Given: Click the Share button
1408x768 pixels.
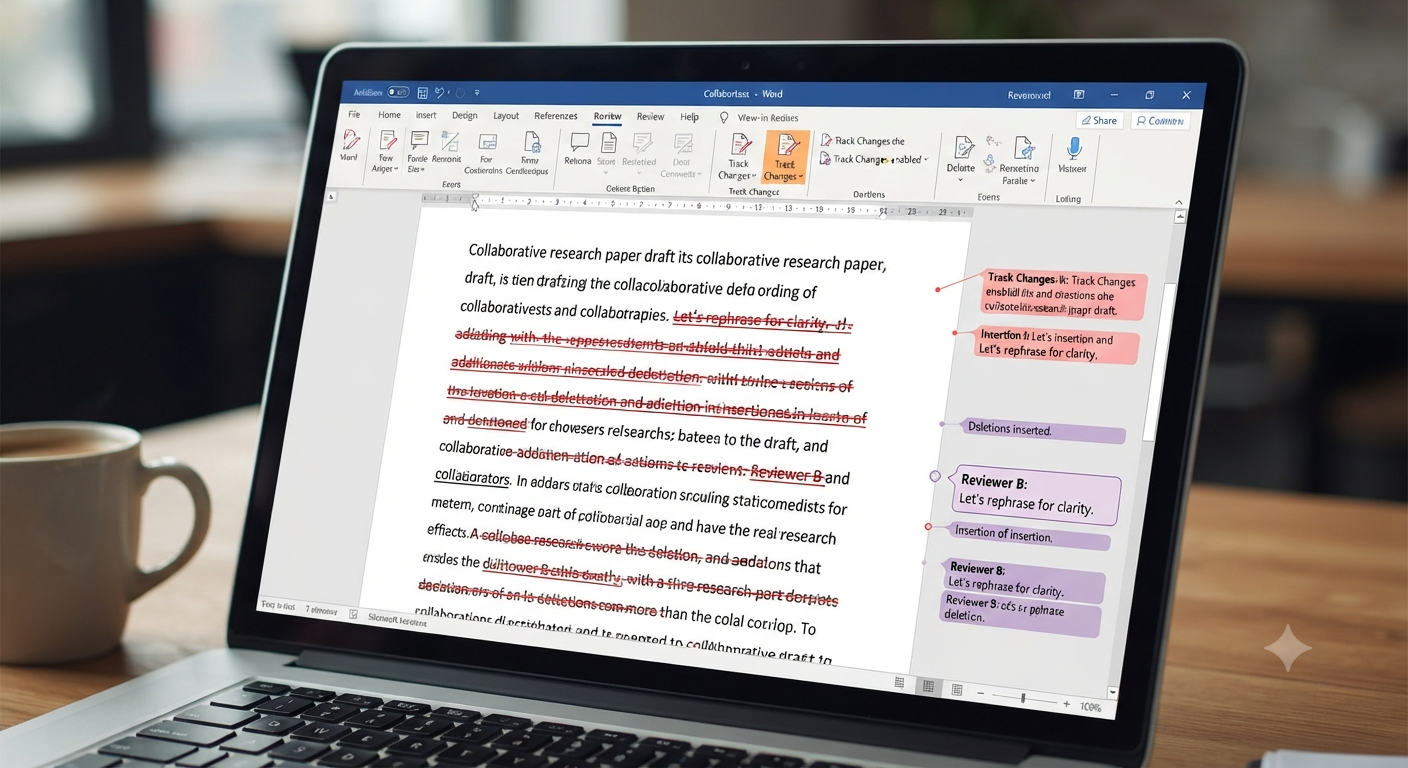Looking at the screenshot, I should (x=1098, y=120).
